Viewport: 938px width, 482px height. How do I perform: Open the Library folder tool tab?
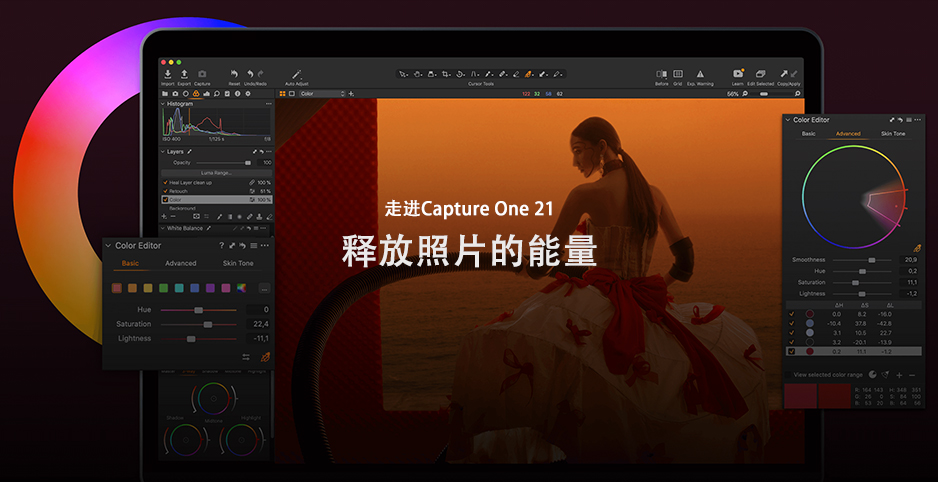165,94
